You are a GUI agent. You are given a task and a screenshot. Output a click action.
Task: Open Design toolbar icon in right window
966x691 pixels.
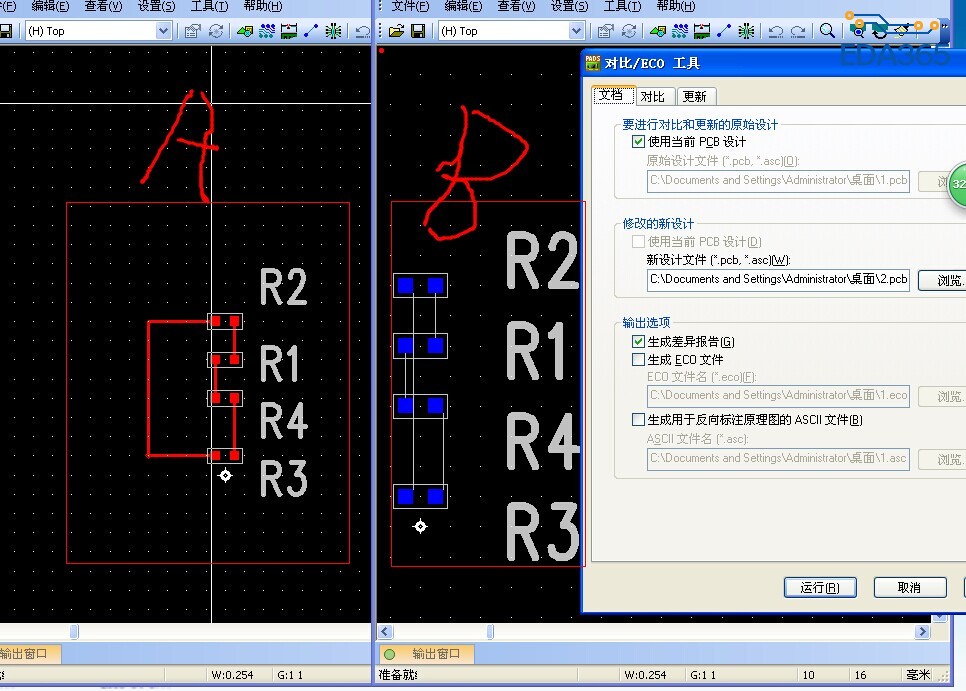(x=680, y=31)
